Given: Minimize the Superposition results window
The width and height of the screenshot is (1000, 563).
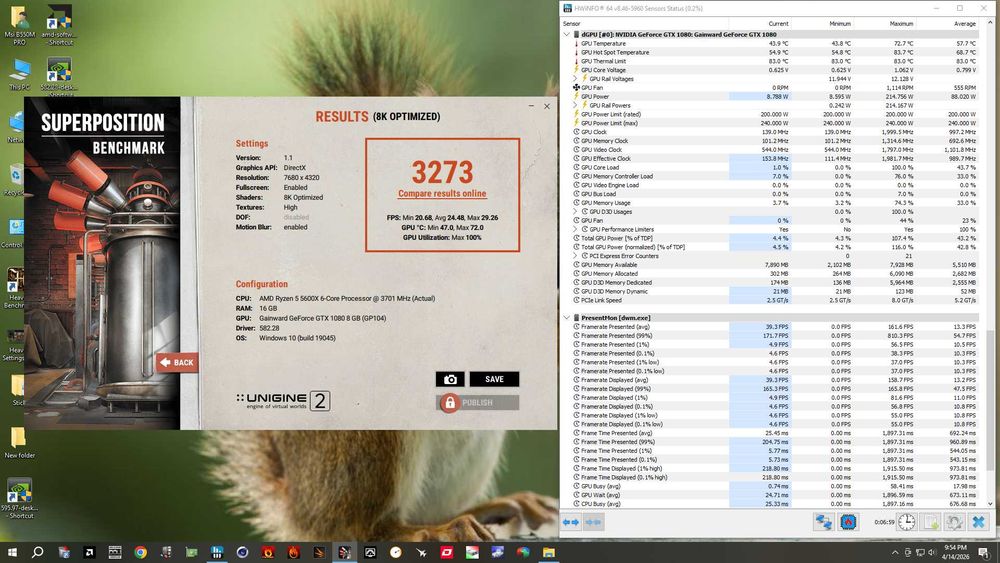Looking at the screenshot, I should coord(531,106).
